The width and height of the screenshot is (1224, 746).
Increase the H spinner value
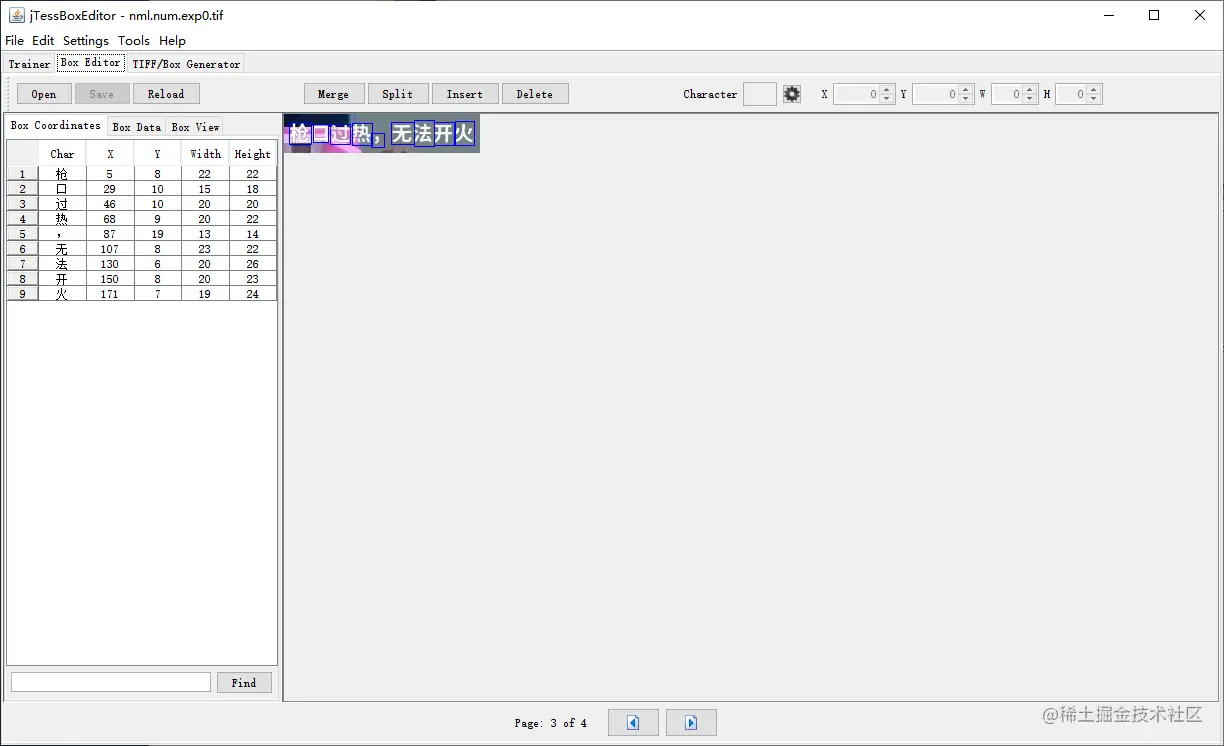coord(1094,89)
